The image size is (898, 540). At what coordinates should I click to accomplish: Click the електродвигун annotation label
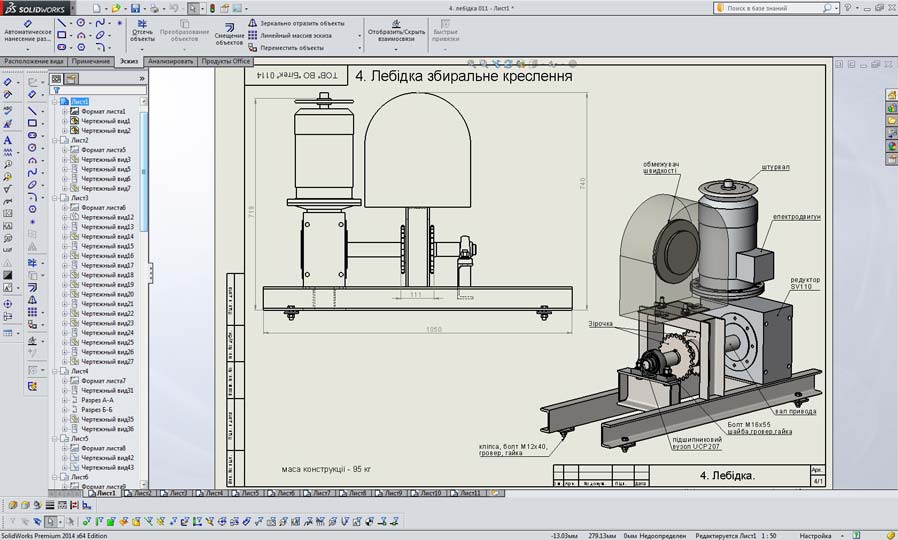(x=796, y=217)
